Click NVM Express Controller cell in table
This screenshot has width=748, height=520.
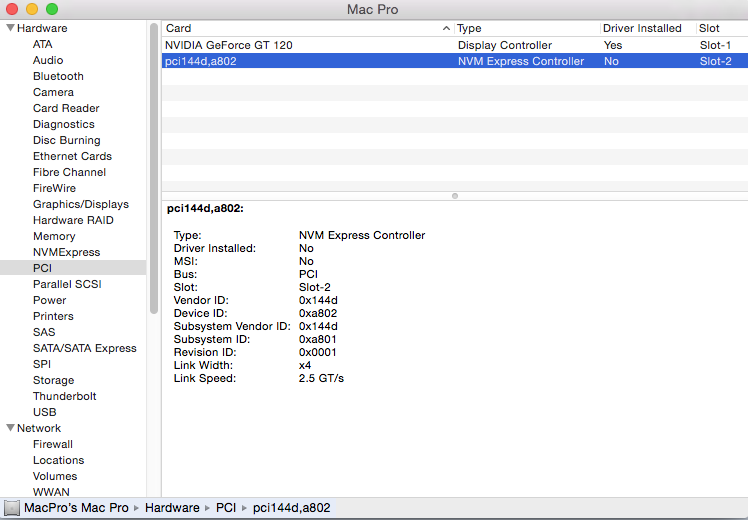520,61
